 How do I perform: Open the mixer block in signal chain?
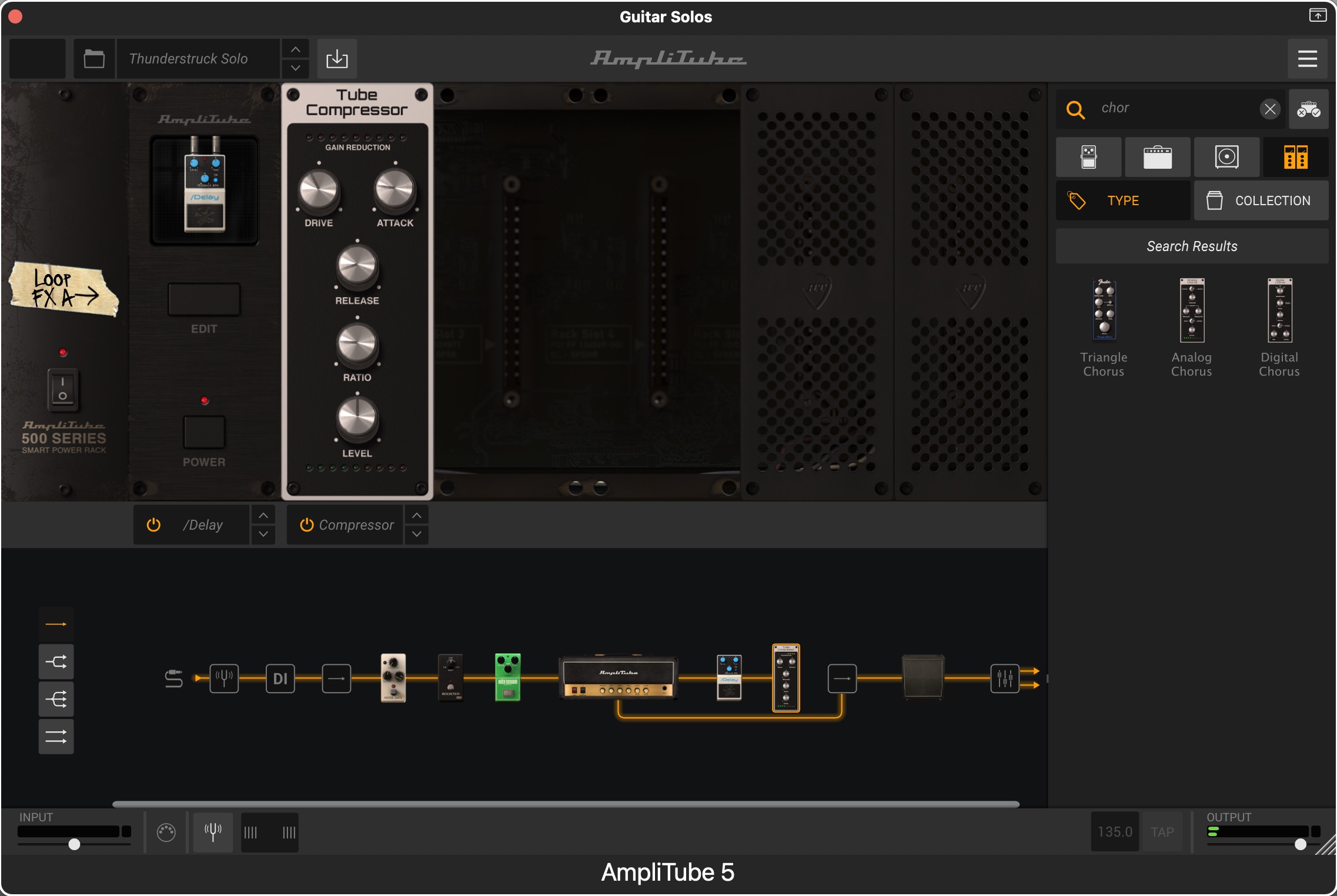coord(1005,678)
